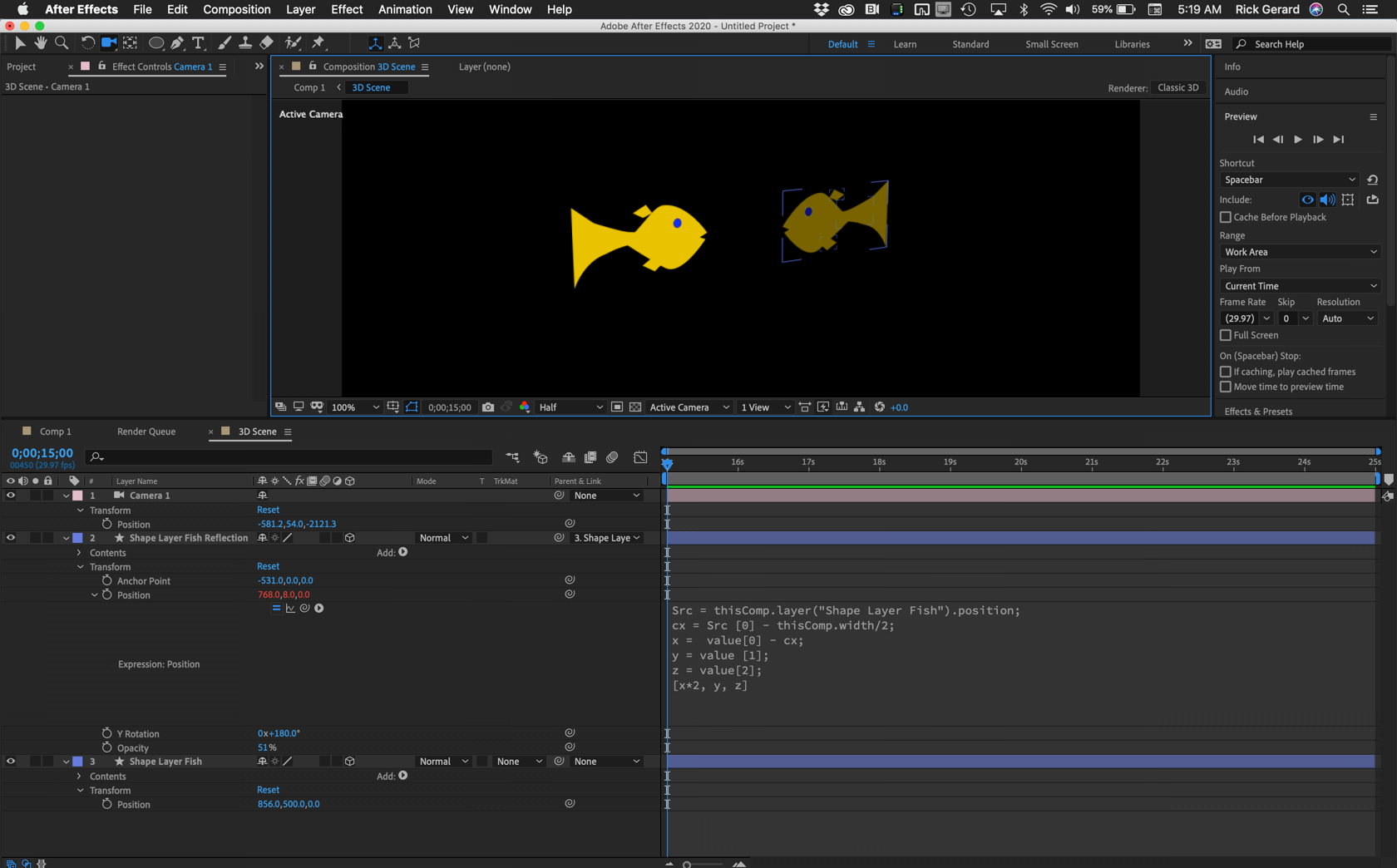Reset the Shape Layer Fish transform
Viewport: 1397px width, 868px height.
pos(268,790)
